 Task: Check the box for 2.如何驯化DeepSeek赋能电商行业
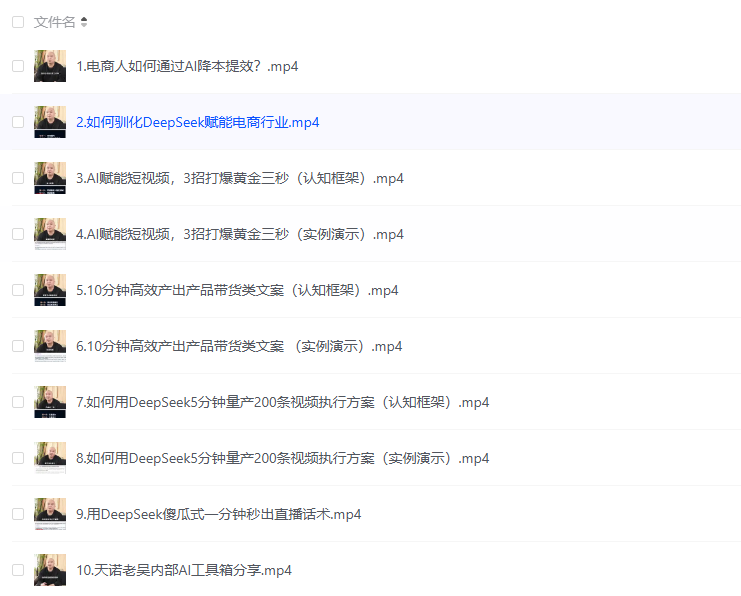[18, 122]
